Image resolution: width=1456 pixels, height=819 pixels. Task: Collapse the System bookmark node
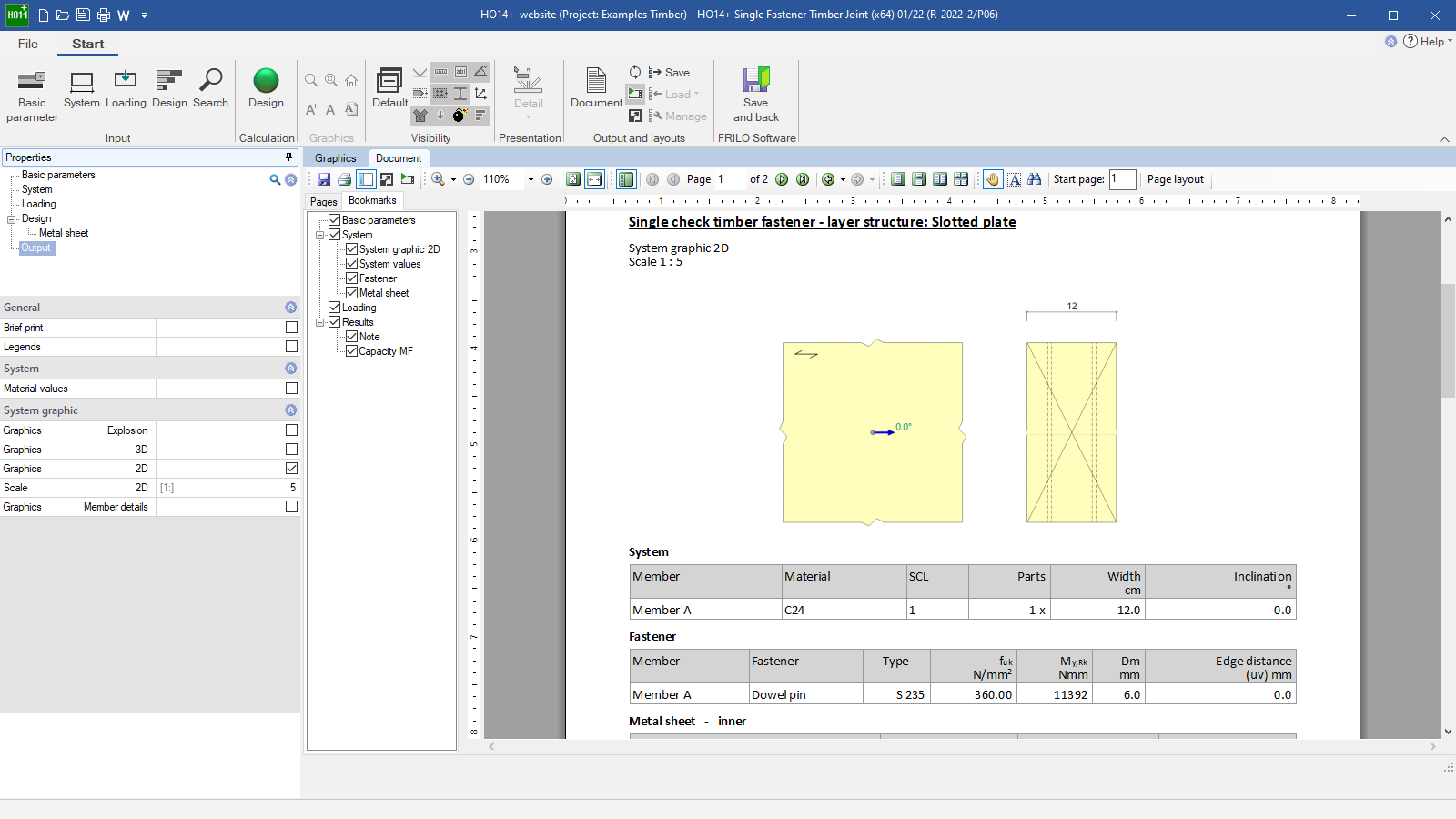(x=320, y=235)
